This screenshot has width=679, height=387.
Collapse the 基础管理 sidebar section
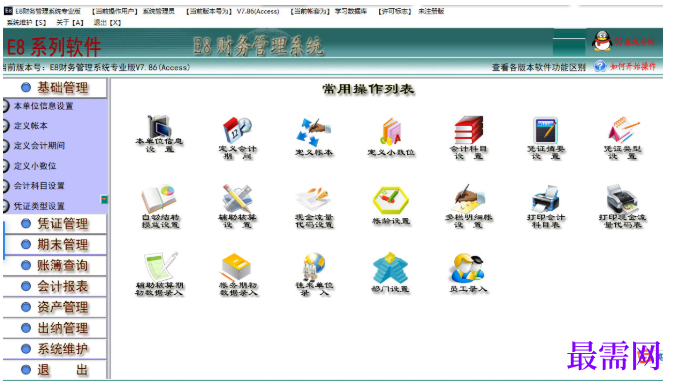coord(55,88)
